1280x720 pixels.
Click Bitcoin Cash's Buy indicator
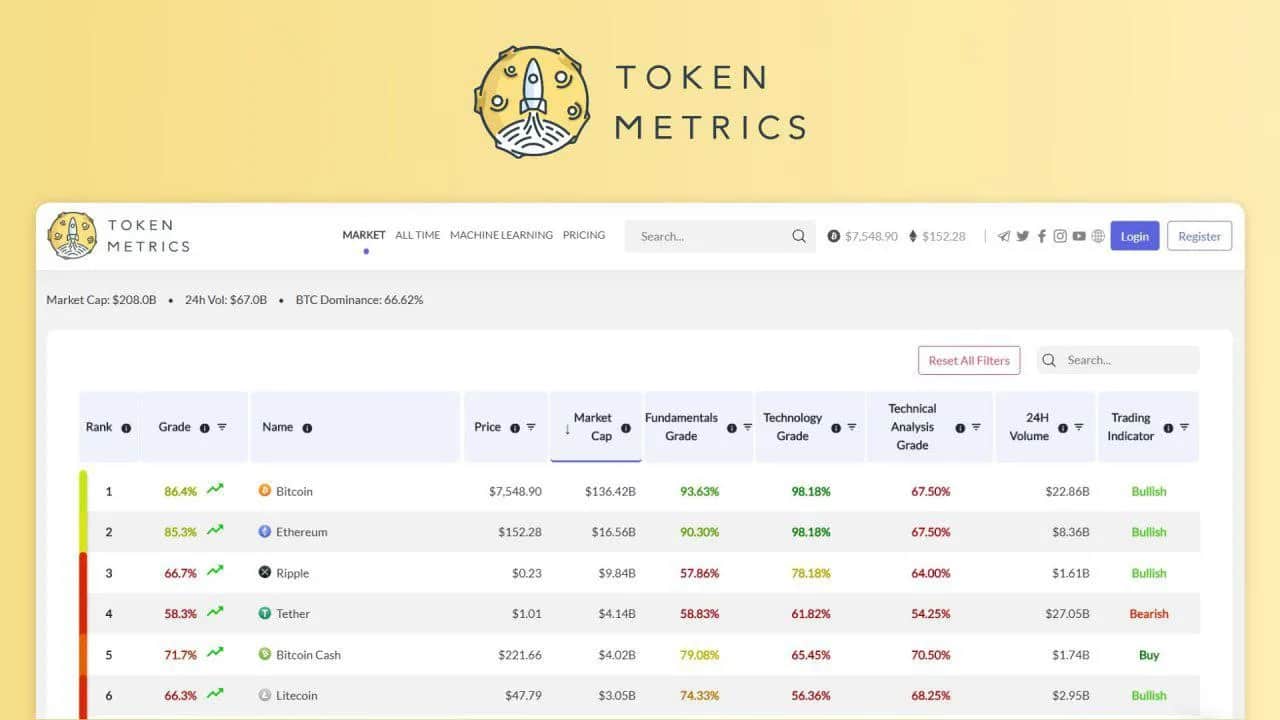tap(1149, 655)
